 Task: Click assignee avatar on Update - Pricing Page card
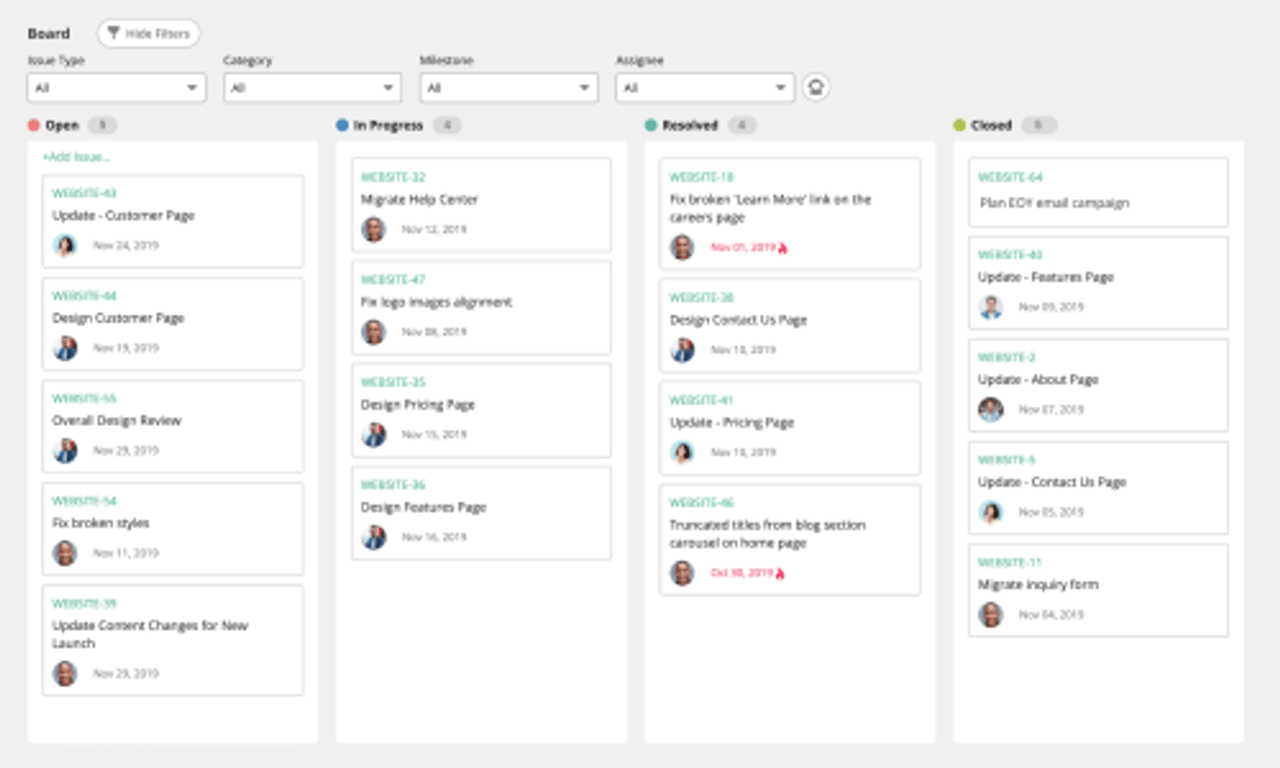coord(682,453)
